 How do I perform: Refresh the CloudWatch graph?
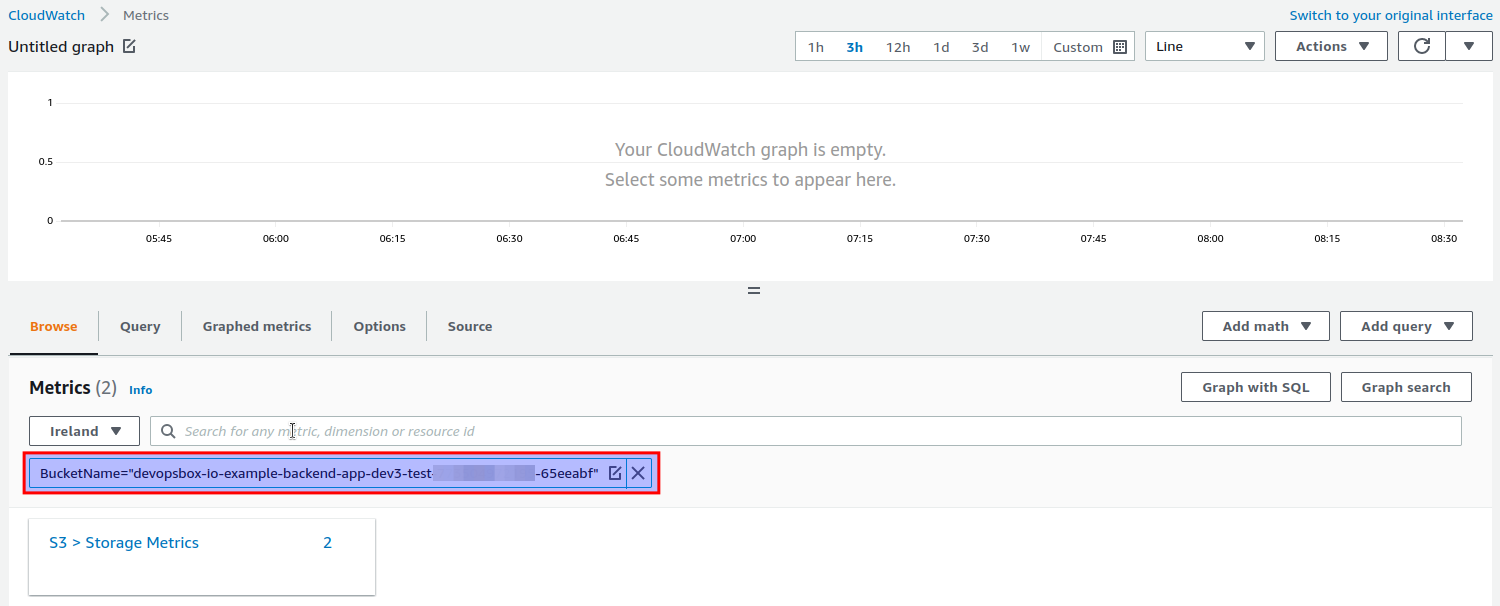tap(1421, 45)
